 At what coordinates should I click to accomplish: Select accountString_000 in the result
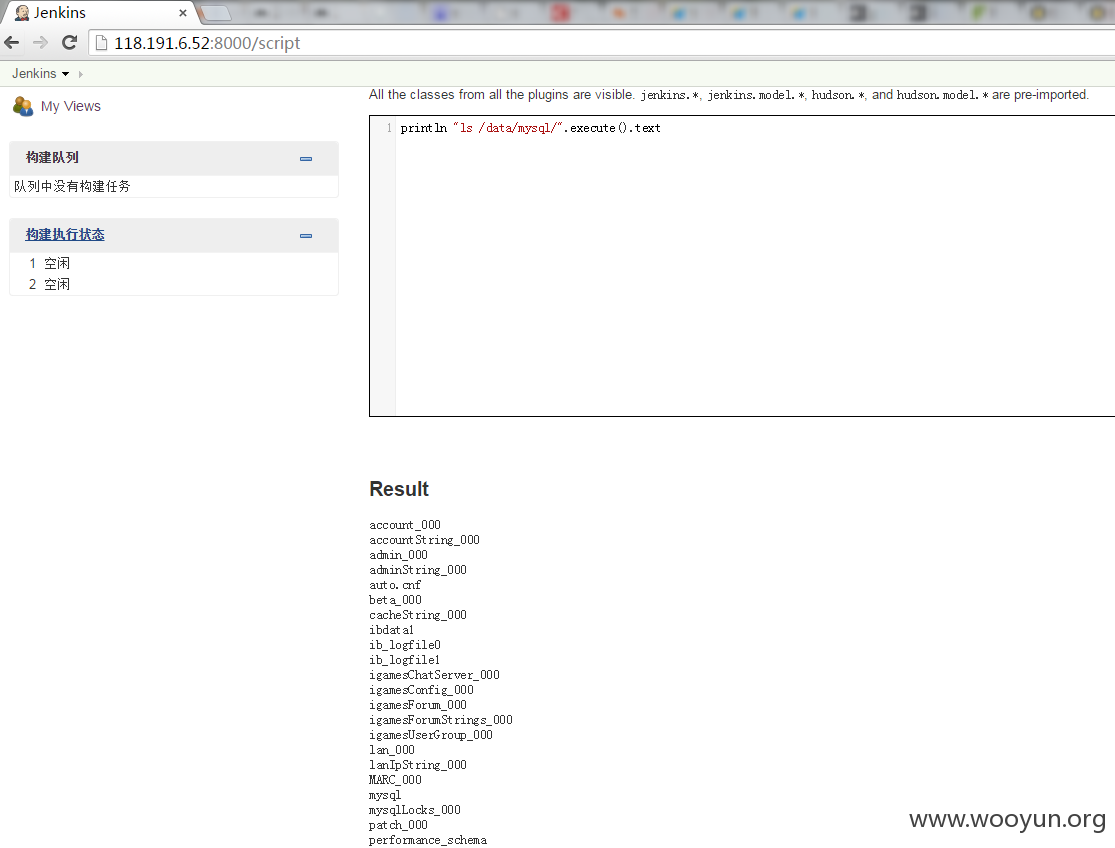click(x=425, y=540)
